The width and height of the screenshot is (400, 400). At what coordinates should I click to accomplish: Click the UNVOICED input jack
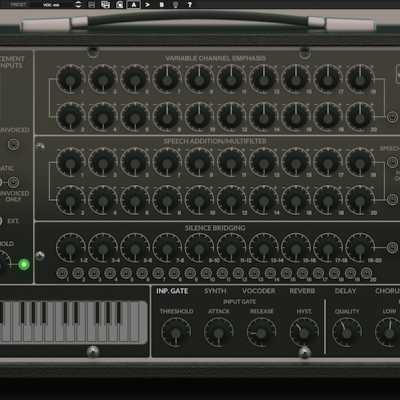click(13, 145)
